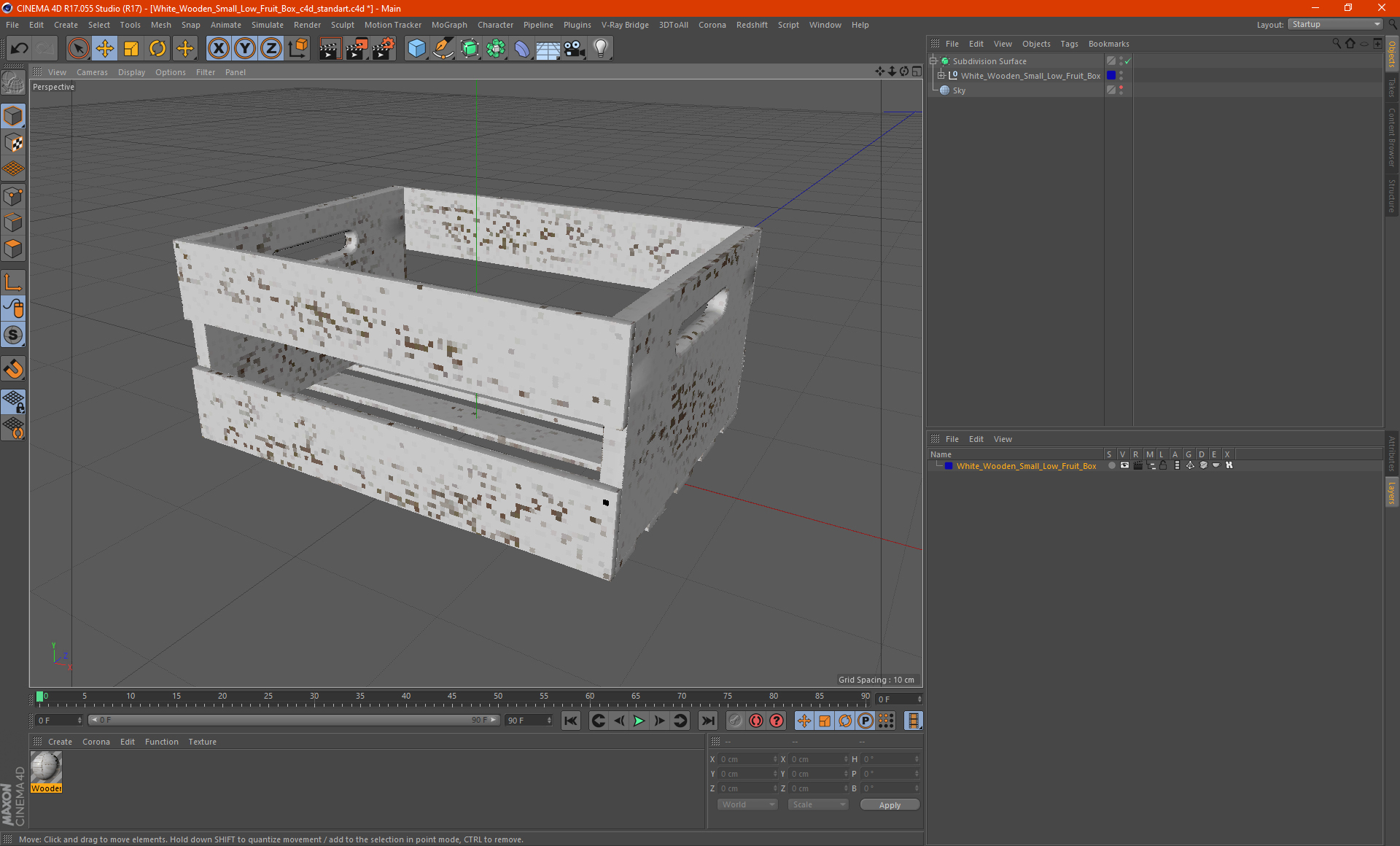Screen dimensions: 1400x846
Task: Toggle the X axis lock
Action: pyautogui.click(x=218, y=49)
